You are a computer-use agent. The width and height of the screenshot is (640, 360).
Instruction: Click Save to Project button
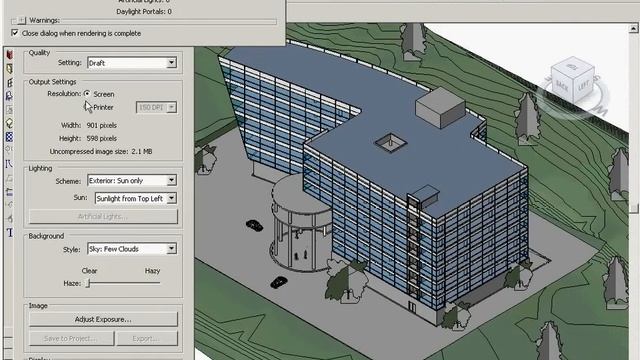71,338
